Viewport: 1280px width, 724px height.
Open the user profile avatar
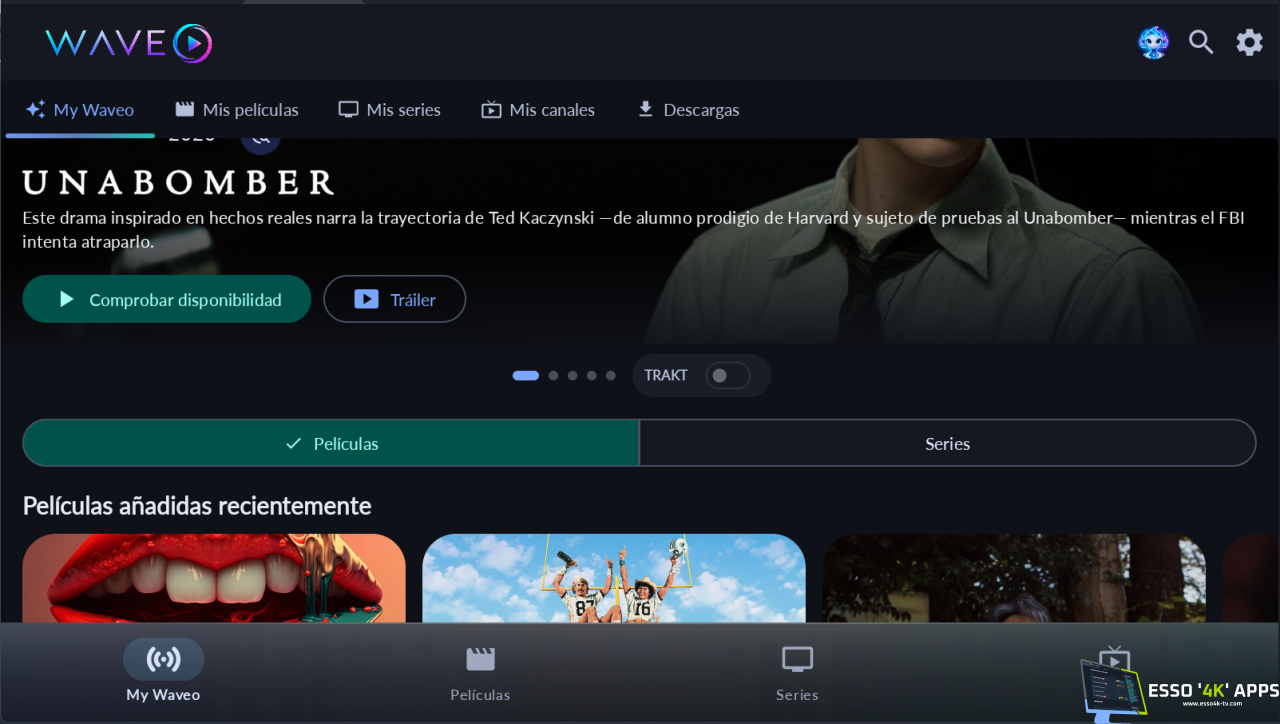[x=1153, y=42]
